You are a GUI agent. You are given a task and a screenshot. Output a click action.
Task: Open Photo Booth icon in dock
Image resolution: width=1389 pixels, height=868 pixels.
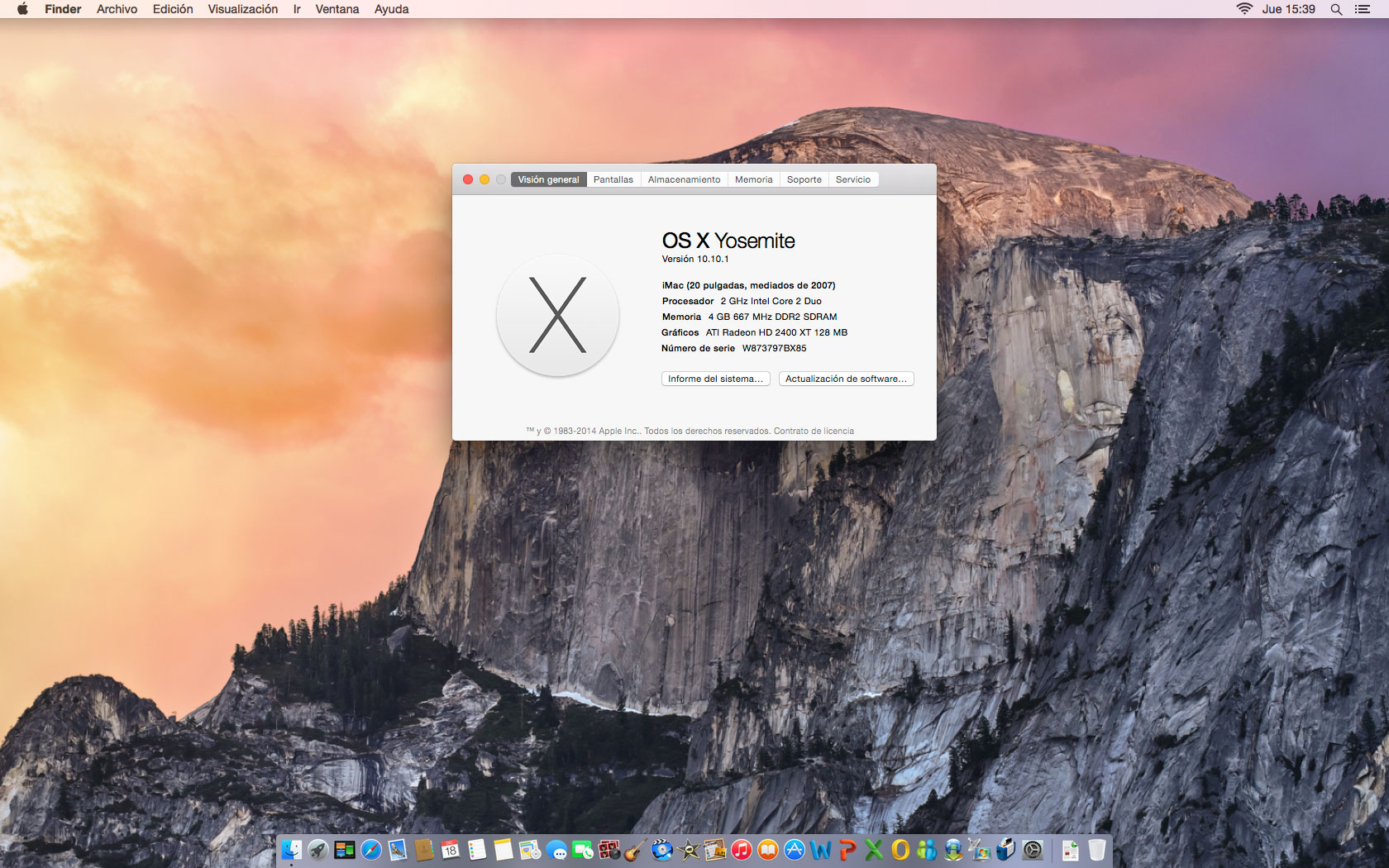(609, 850)
